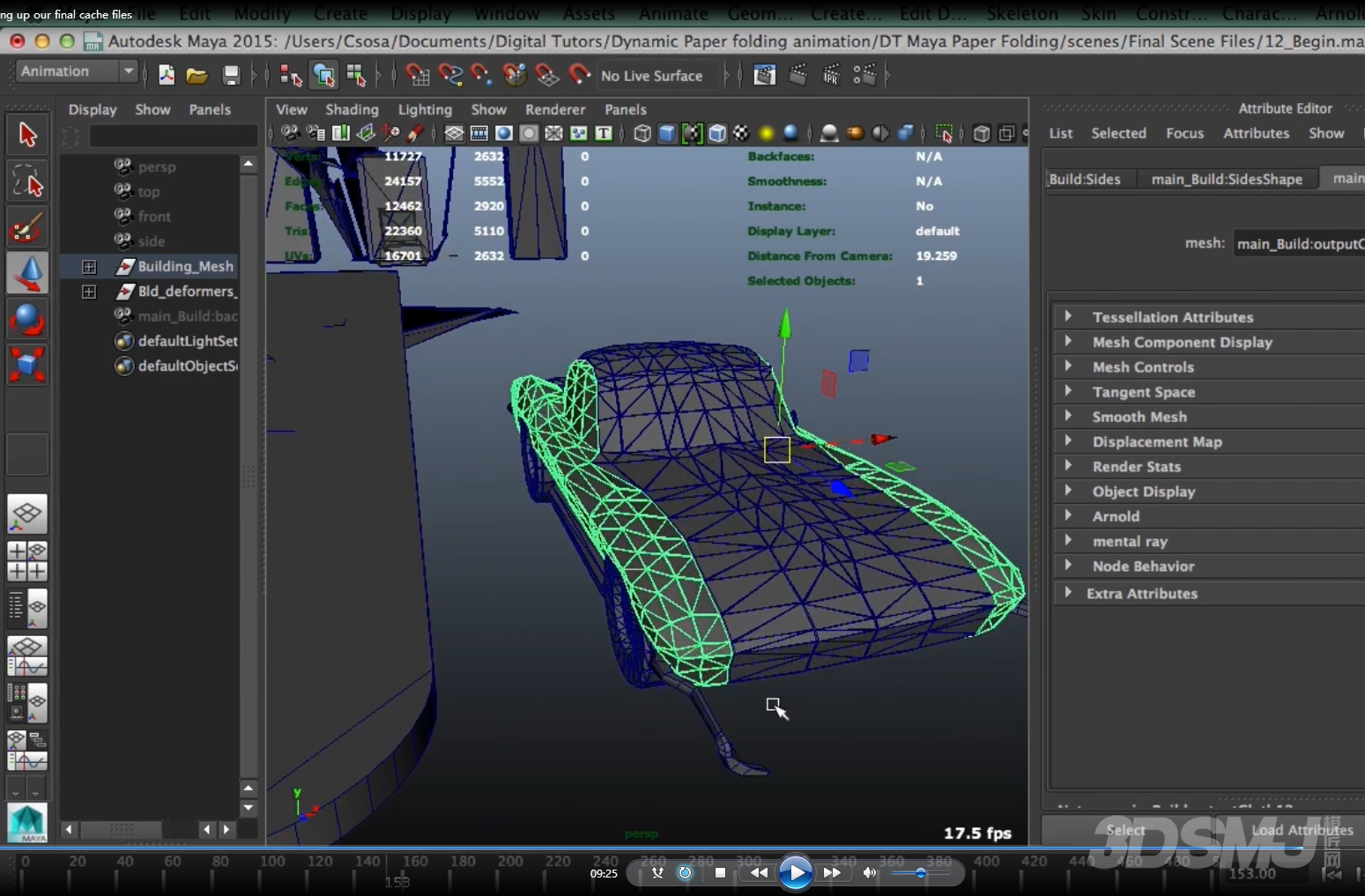Toggle Snap to projected center icon
The height and width of the screenshot is (896, 1365).
pos(515,76)
